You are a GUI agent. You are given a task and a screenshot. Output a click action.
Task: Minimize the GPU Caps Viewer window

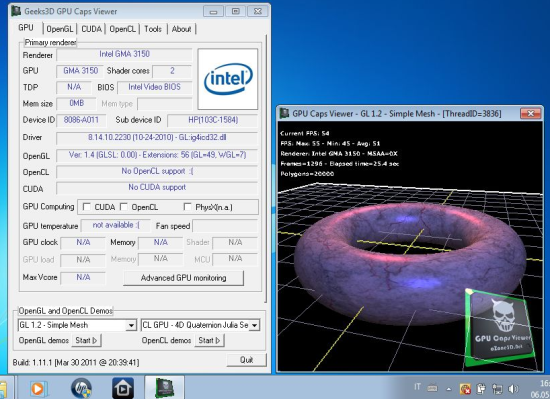[213, 11]
